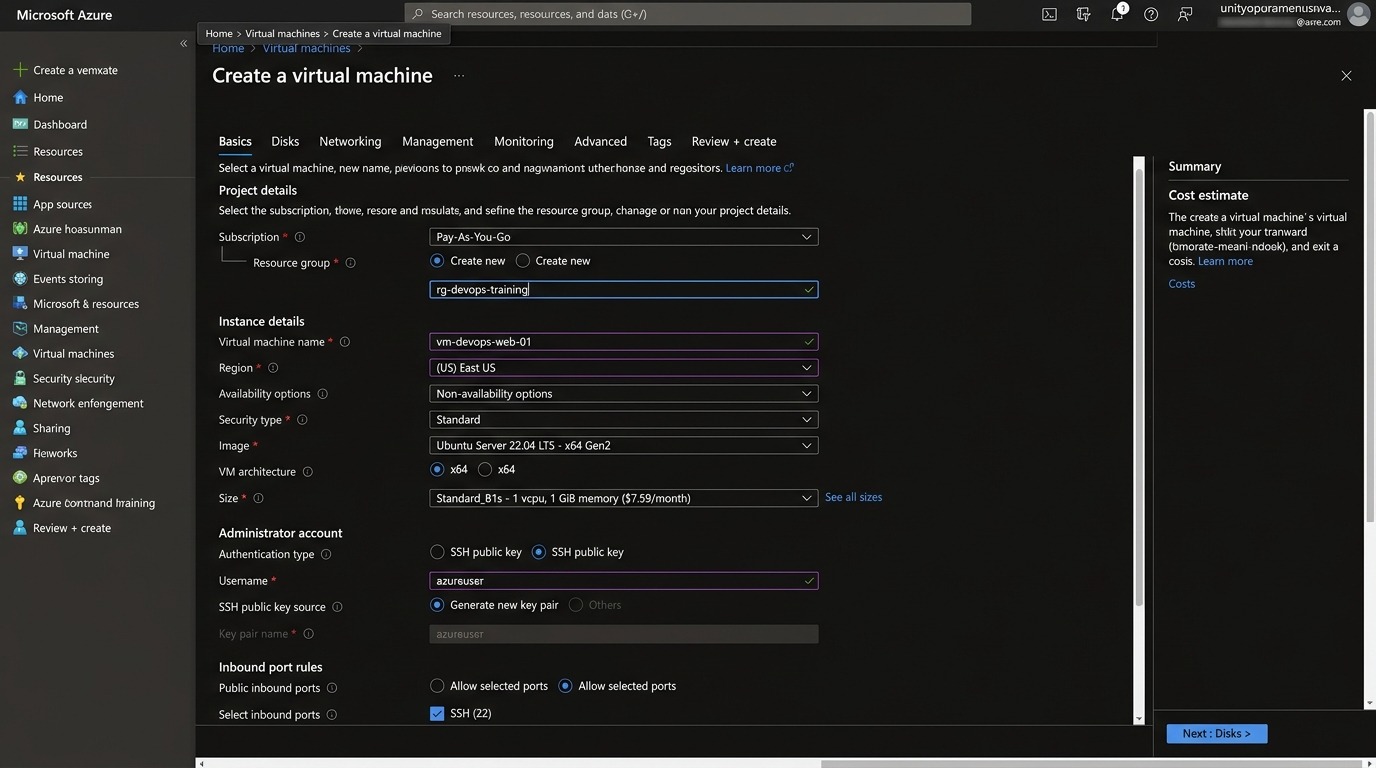Switch to the Advanced tab
The height and width of the screenshot is (768, 1376).
pos(601,141)
